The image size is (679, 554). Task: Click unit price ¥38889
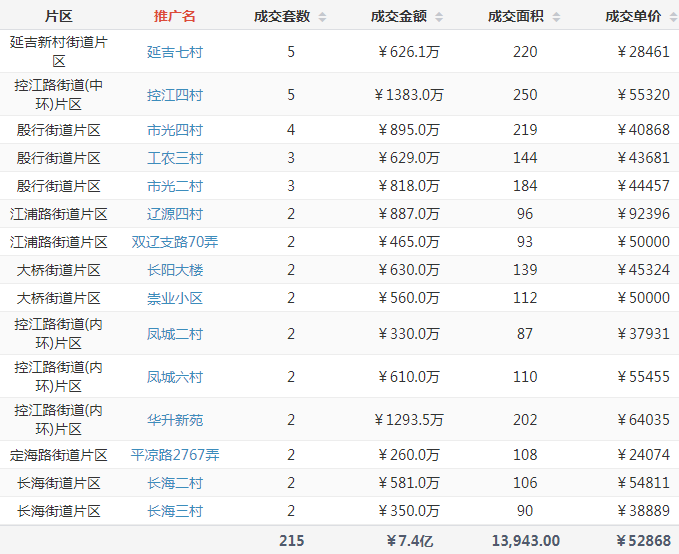(x=643, y=511)
